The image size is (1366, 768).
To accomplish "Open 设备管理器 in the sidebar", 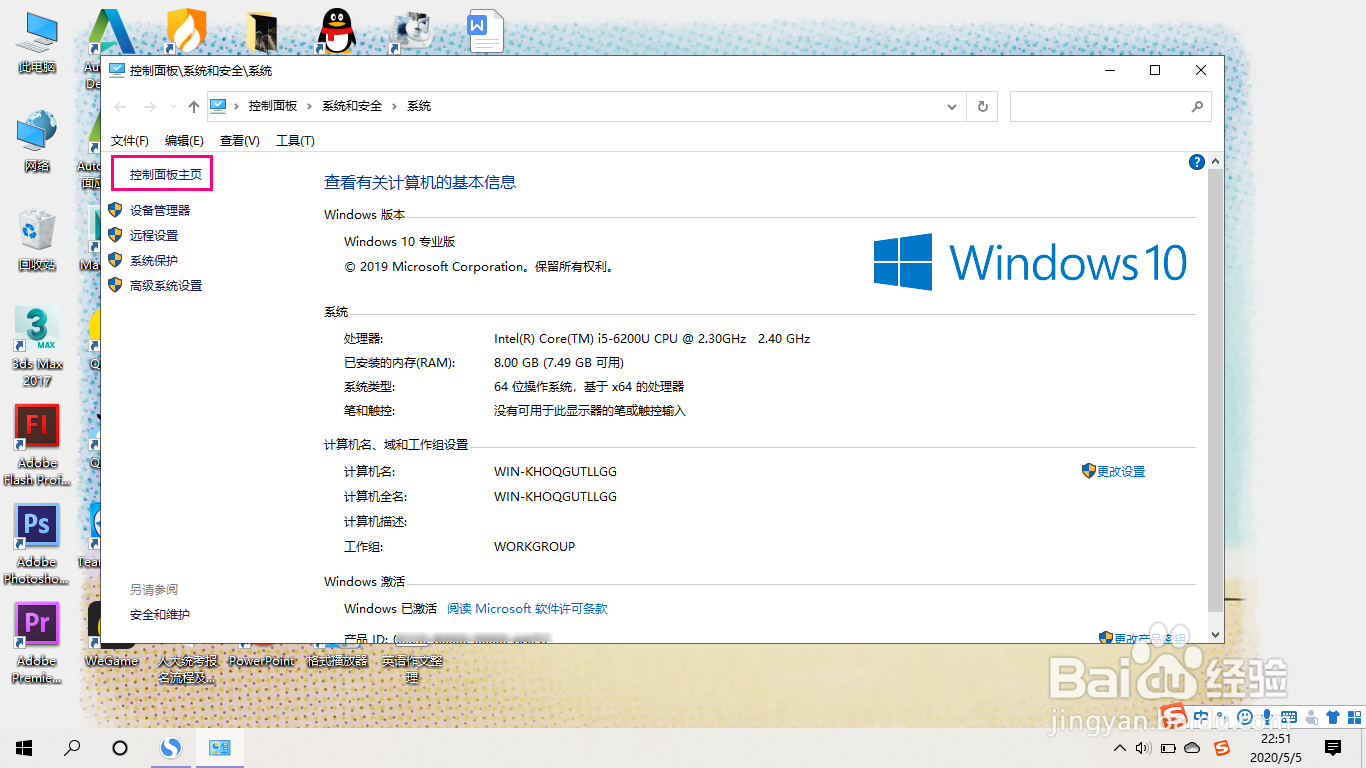I will (160, 210).
